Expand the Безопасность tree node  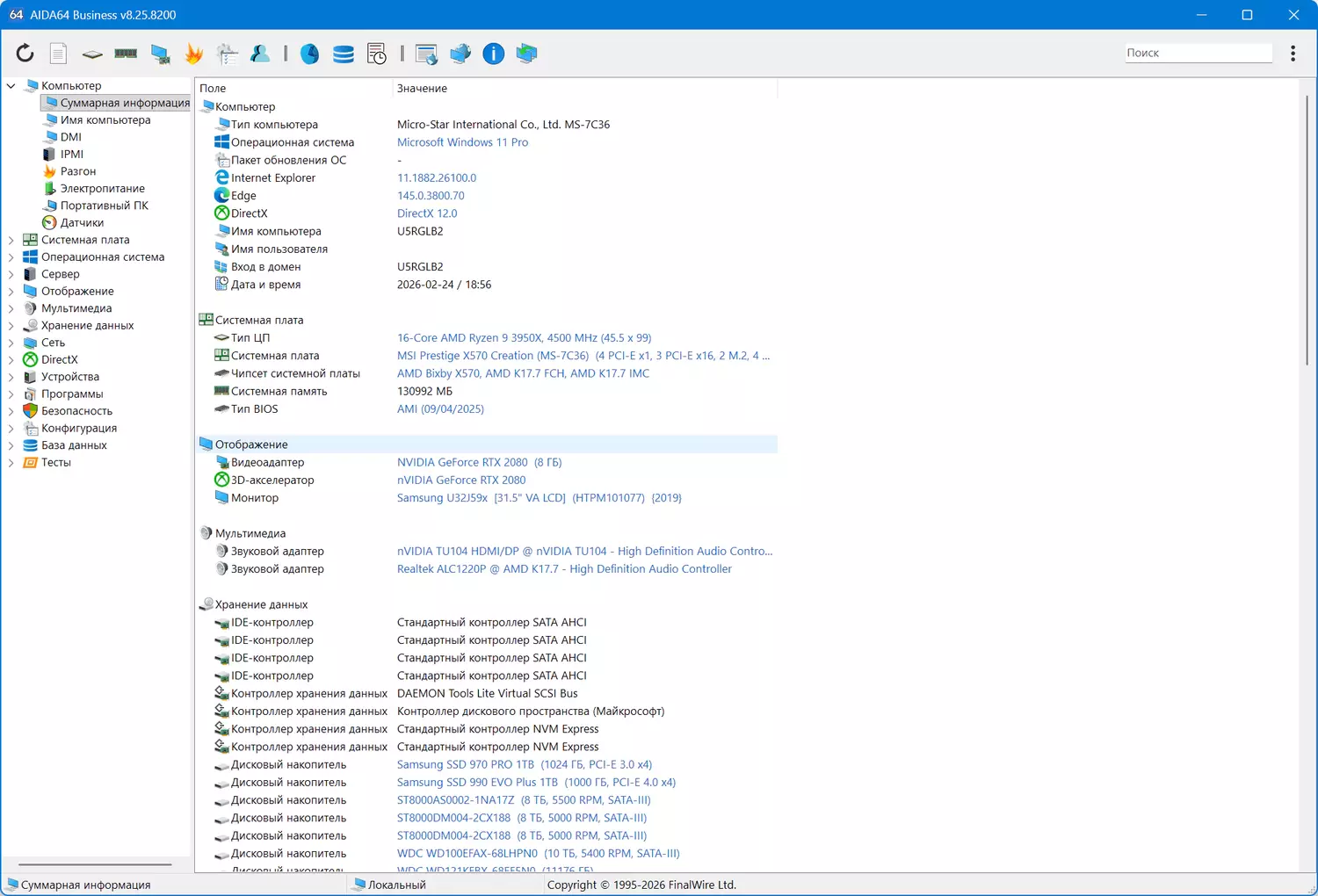(x=11, y=411)
